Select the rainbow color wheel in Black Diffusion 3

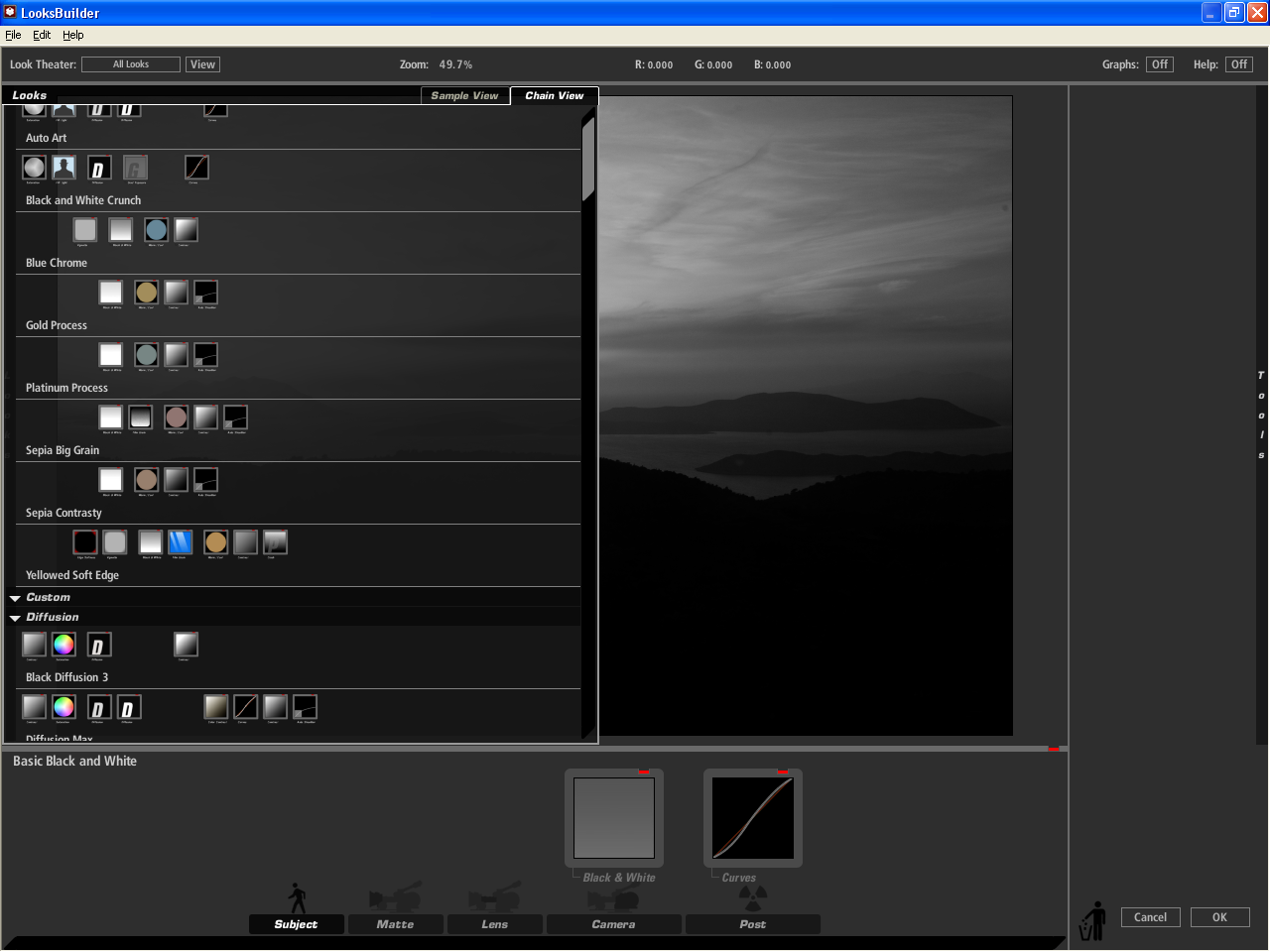(x=63, y=645)
